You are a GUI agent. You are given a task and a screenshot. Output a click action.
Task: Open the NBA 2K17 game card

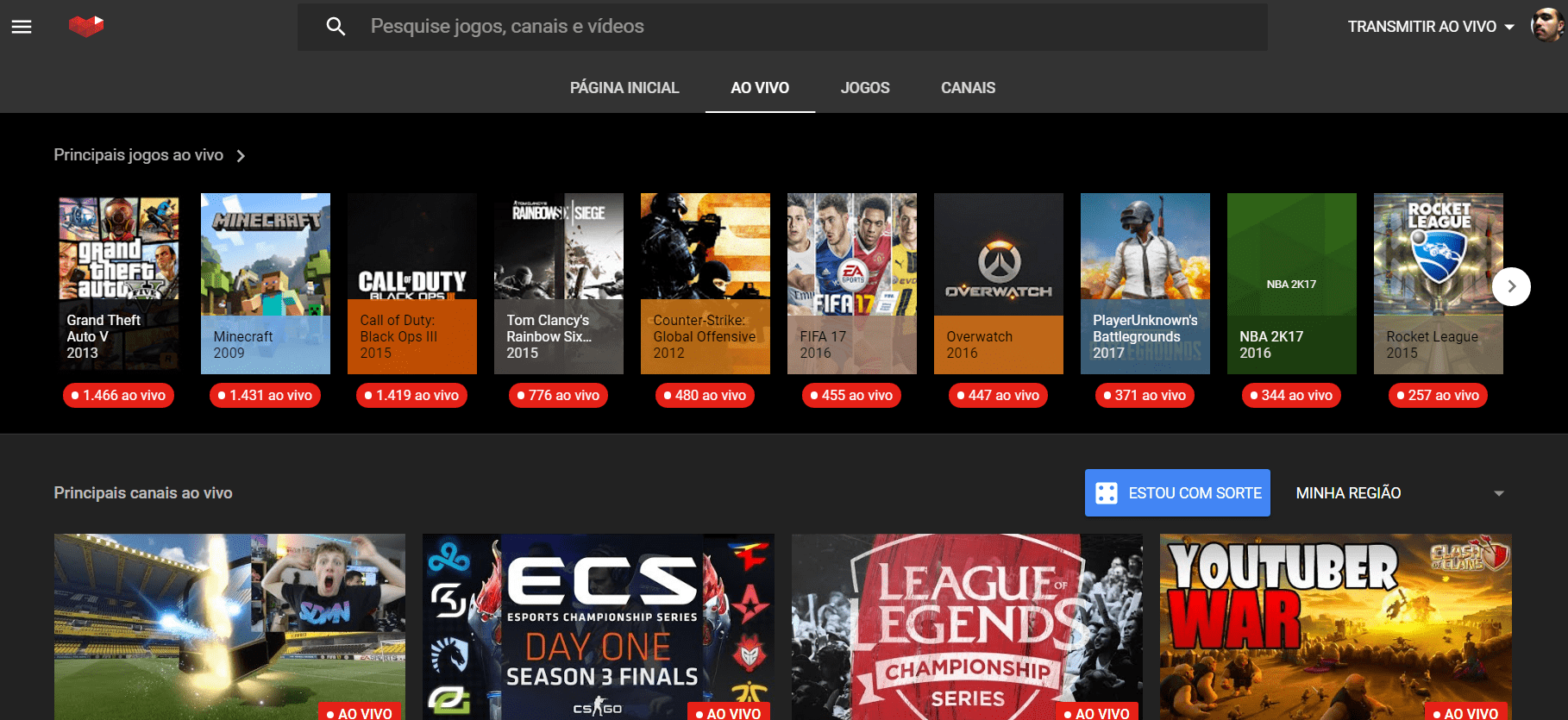pos(1292,284)
